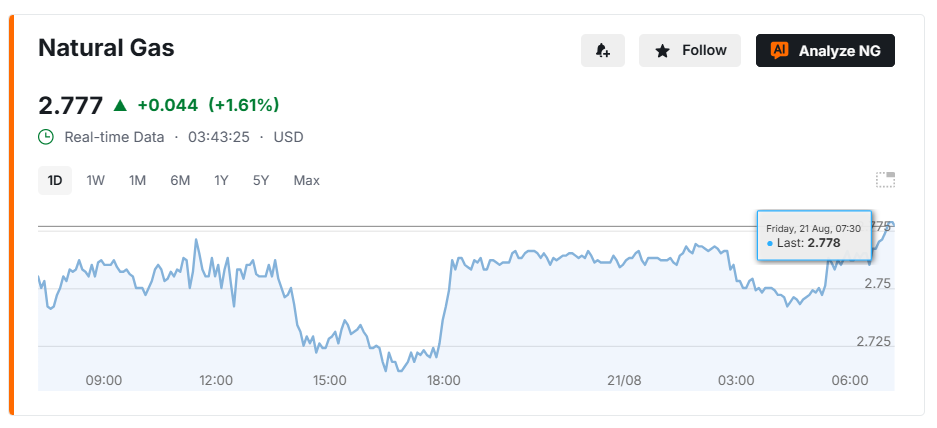Screen dimensions: 937x428
Task: Expand chart with the fullscreen icon
Action: point(886,180)
